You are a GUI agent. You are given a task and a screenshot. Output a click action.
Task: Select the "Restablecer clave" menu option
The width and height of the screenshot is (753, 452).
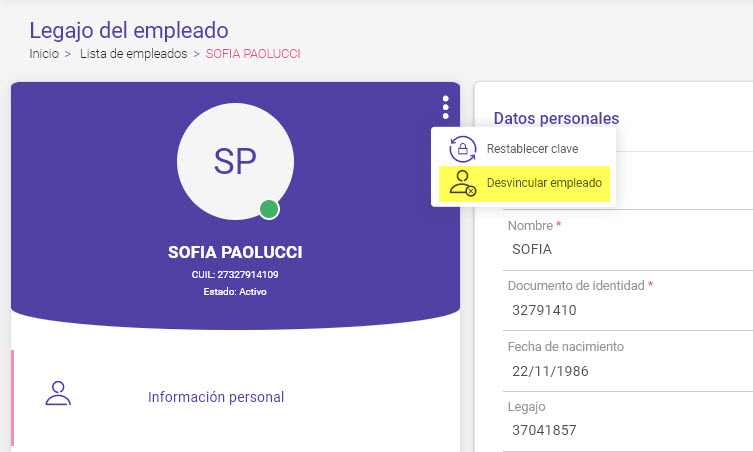[532, 149]
